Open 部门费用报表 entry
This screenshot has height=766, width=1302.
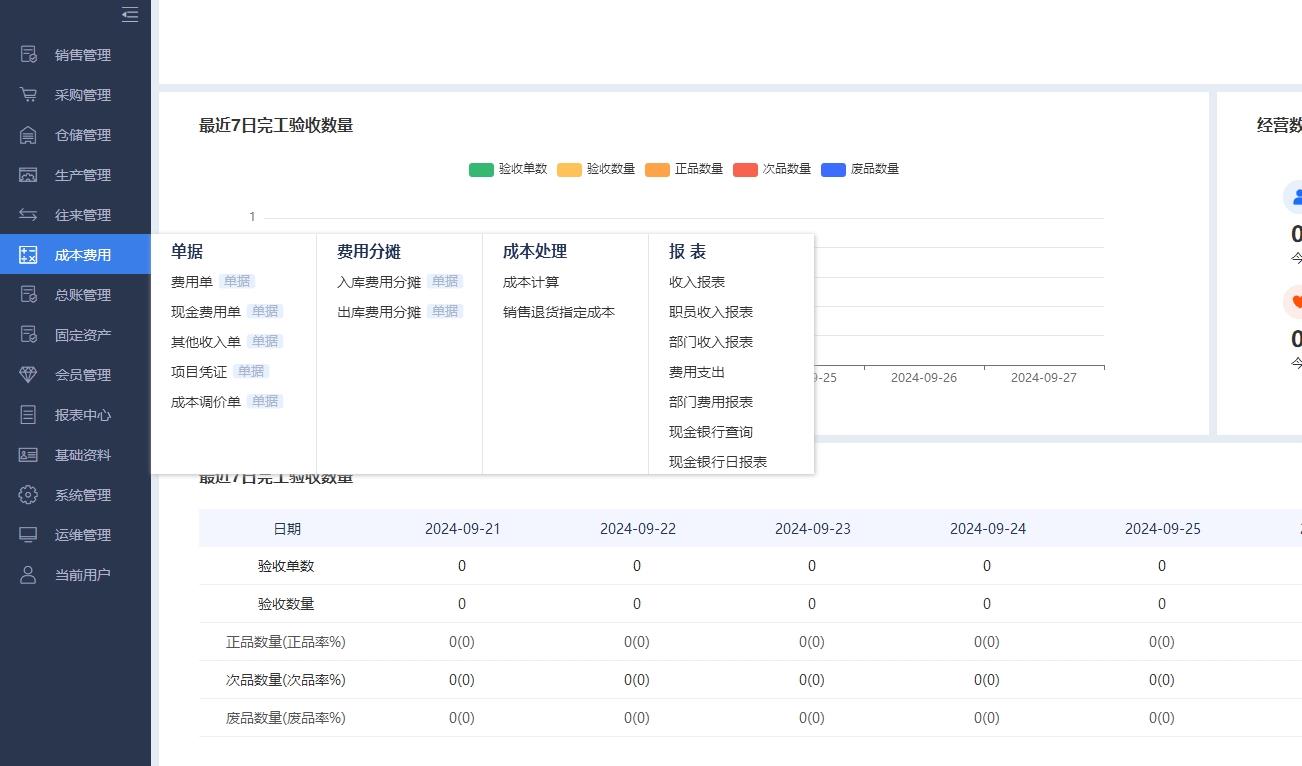coord(711,402)
